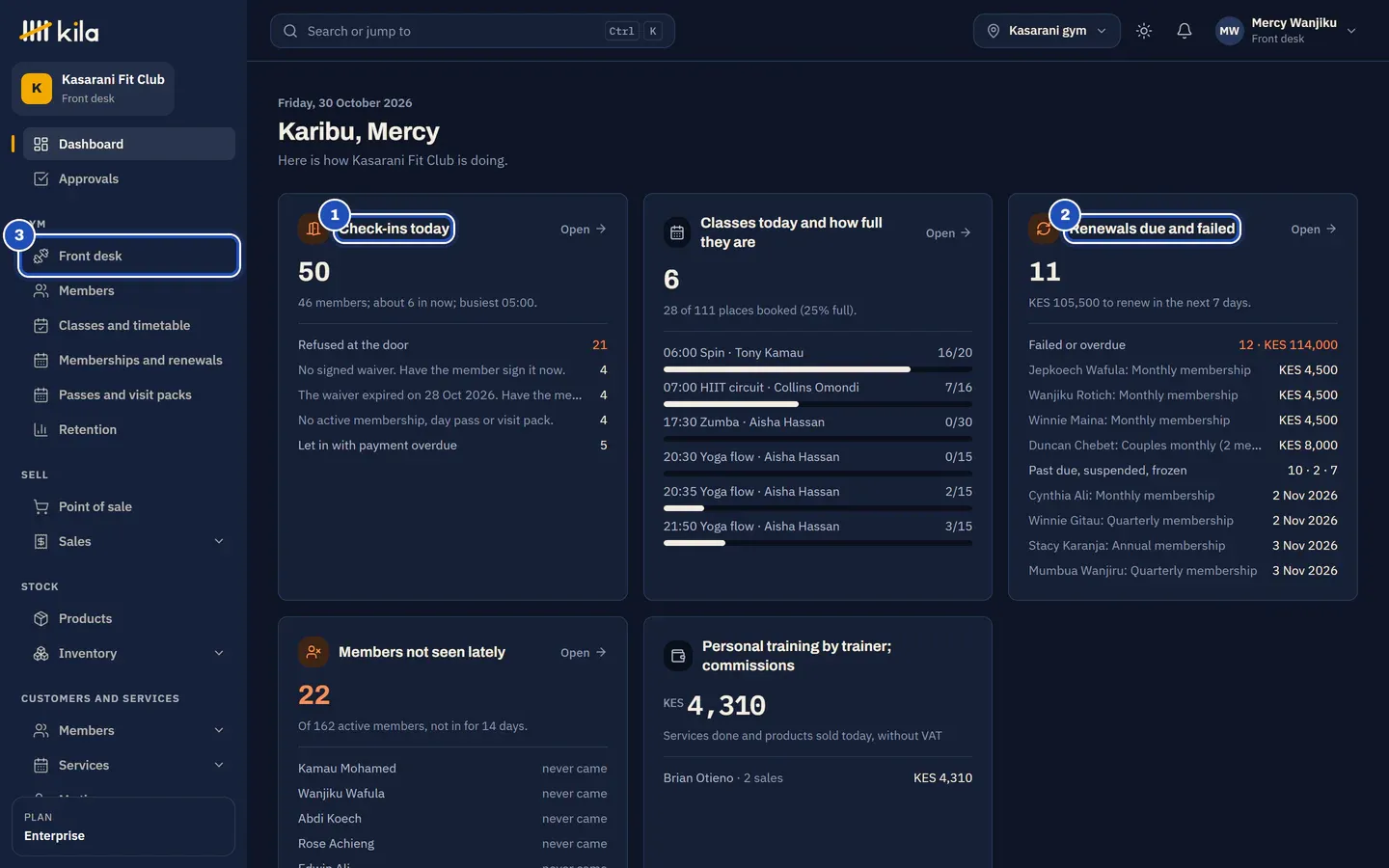Click the 06:00 Spin capacity bar
Viewport: 1389px width, 868px height.
click(818, 368)
